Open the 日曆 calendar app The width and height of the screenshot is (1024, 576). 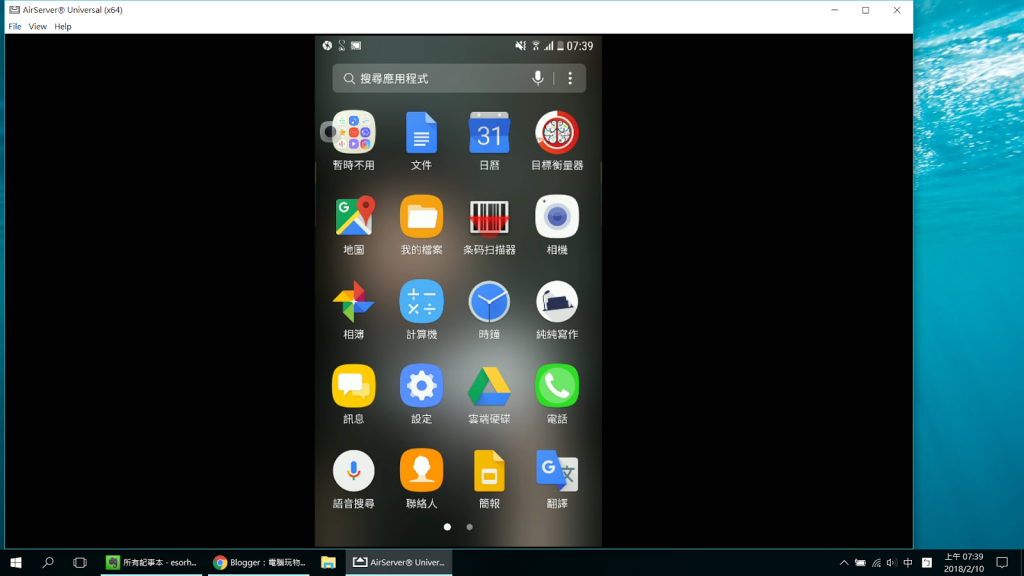point(489,133)
